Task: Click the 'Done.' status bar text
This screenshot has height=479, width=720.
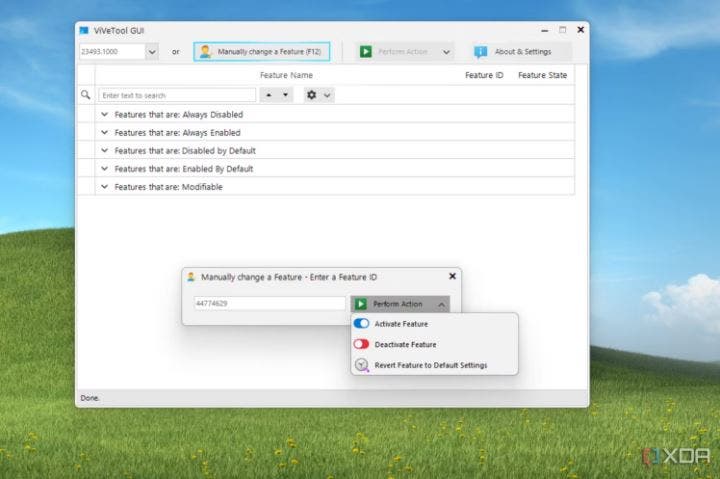Action: [x=90, y=398]
